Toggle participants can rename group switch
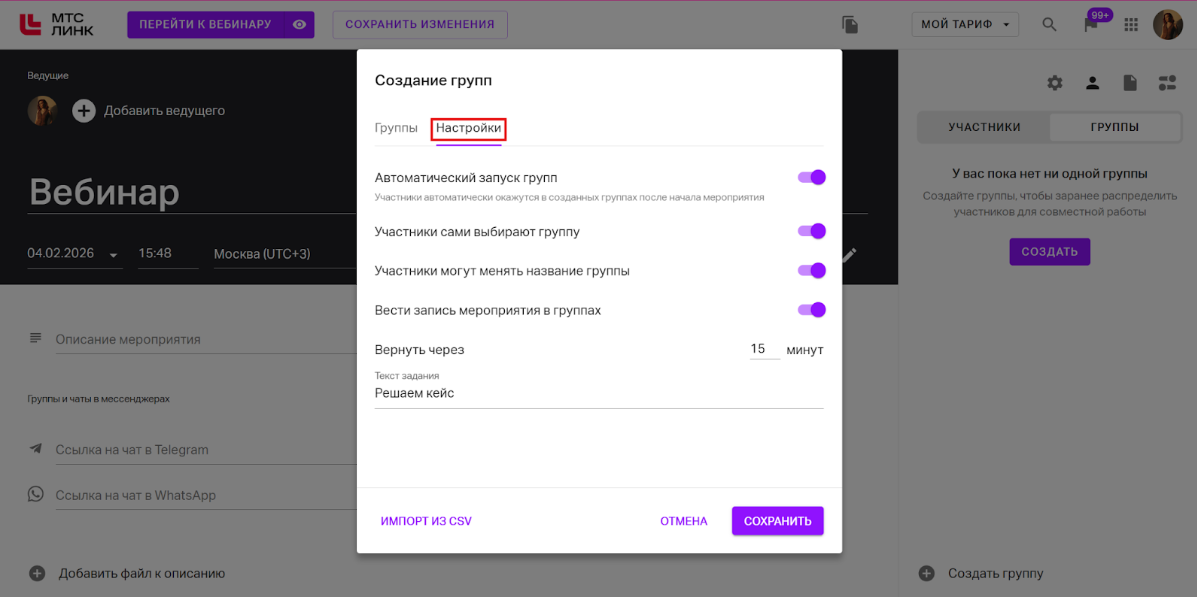 (811, 271)
